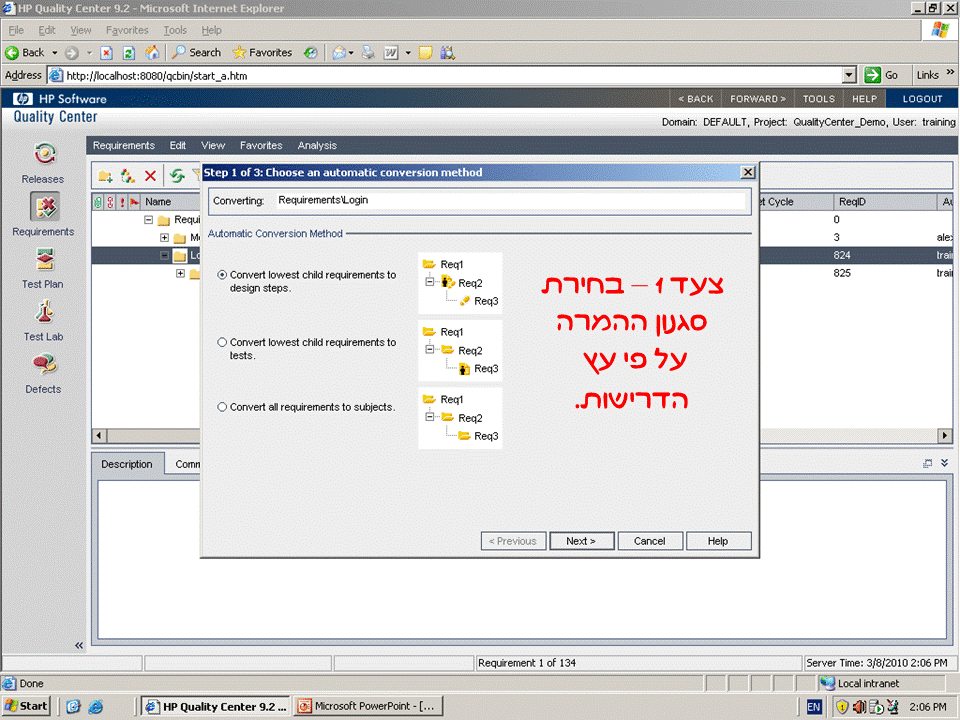
Task: Click the New Folder toolbar icon
Action: pos(105,176)
